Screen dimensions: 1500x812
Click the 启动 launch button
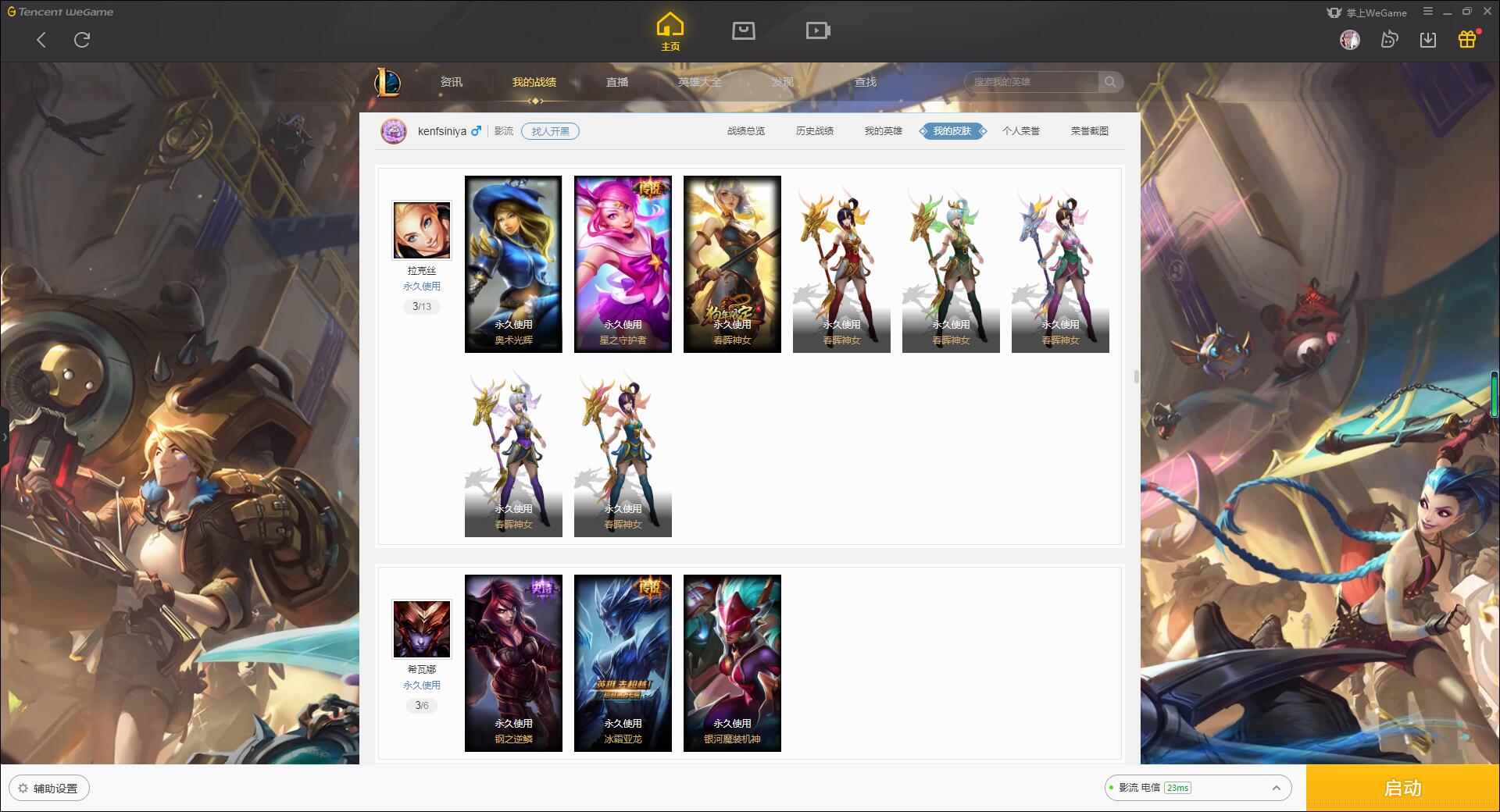[x=1403, y=789]
